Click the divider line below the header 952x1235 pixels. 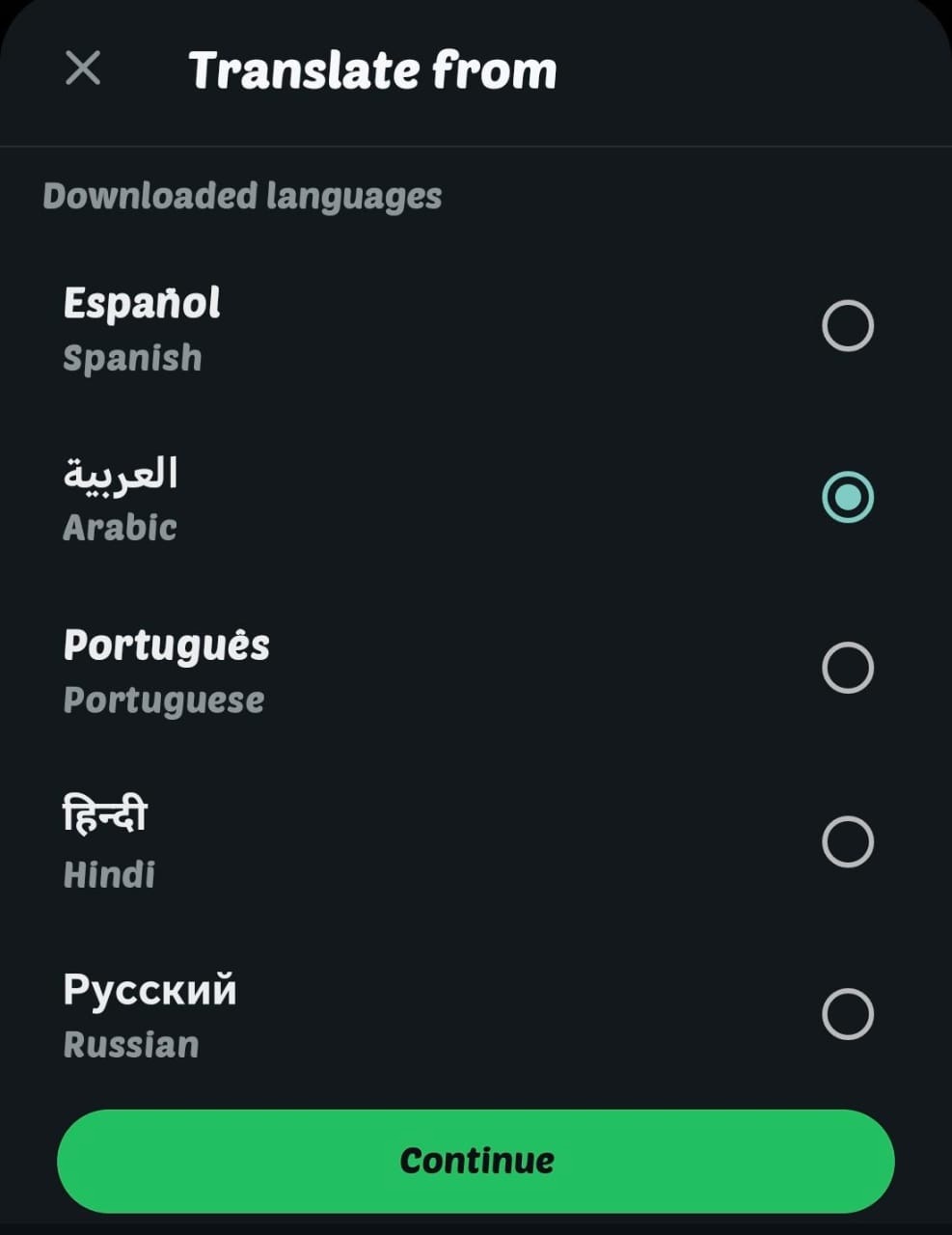coord(476,147)
